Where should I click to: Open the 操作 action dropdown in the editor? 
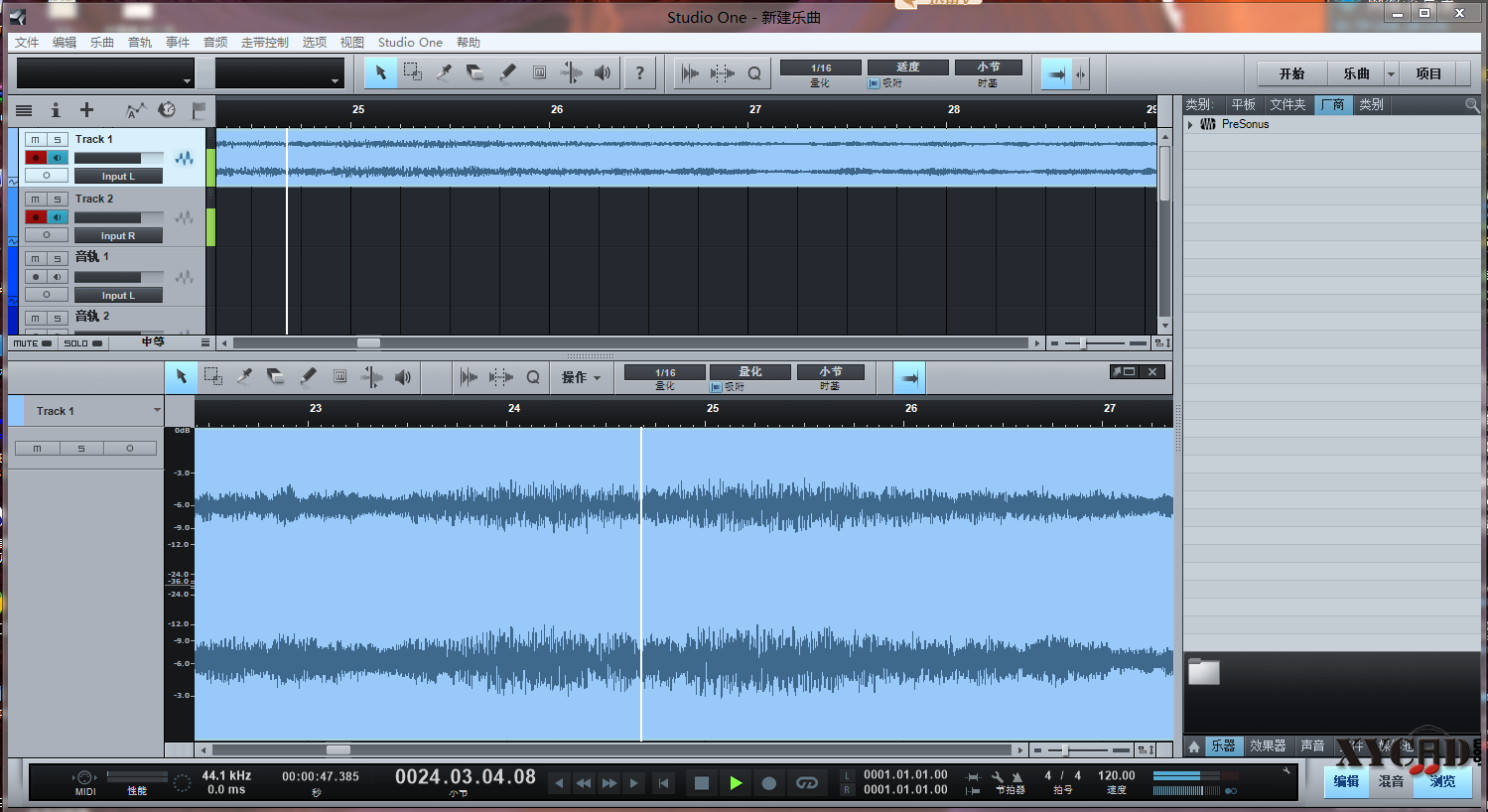tap(581, 377)
